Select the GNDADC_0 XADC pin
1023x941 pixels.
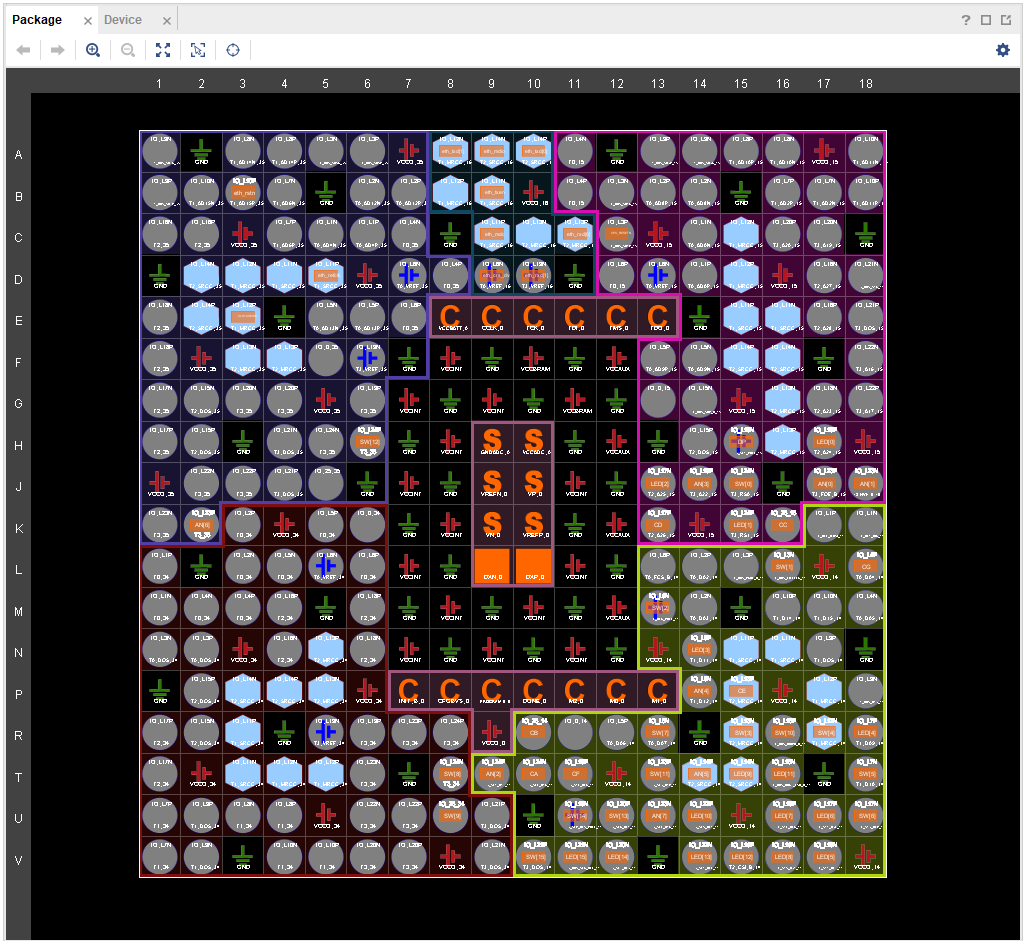[x=491, y=442]
